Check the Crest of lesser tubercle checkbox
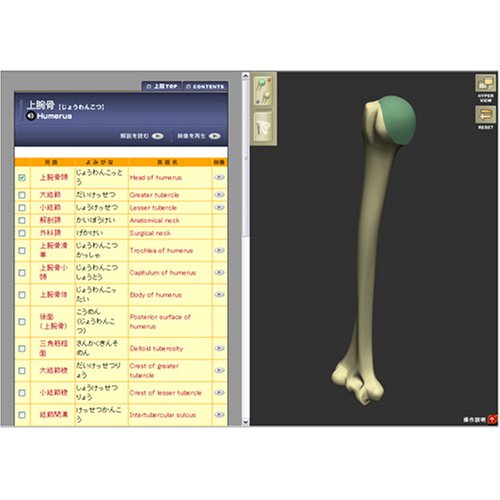The height and width of the screenshot is (500, 500). (22, 393)
